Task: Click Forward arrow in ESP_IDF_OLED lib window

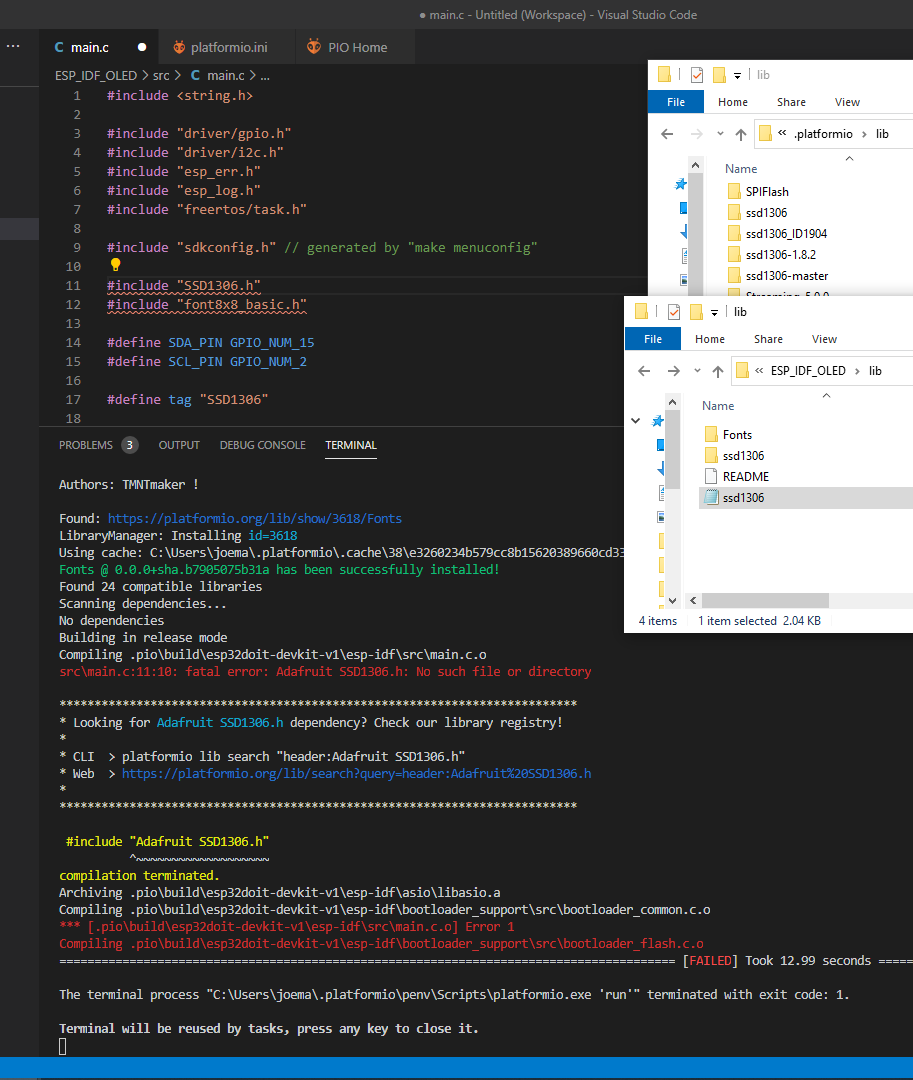Action: click(x=673, y=371)
